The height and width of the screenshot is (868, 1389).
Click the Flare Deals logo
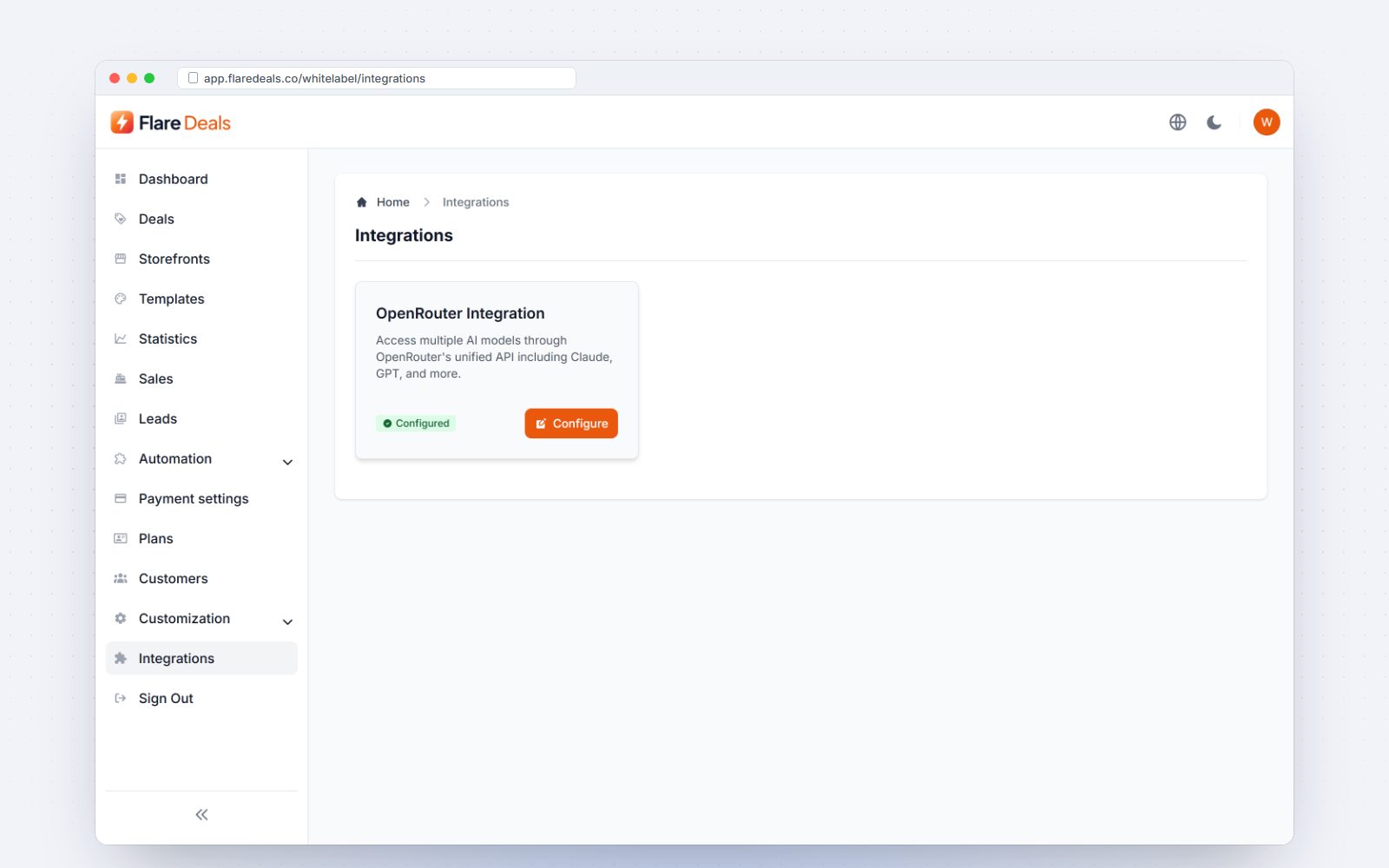pos(170,122)
